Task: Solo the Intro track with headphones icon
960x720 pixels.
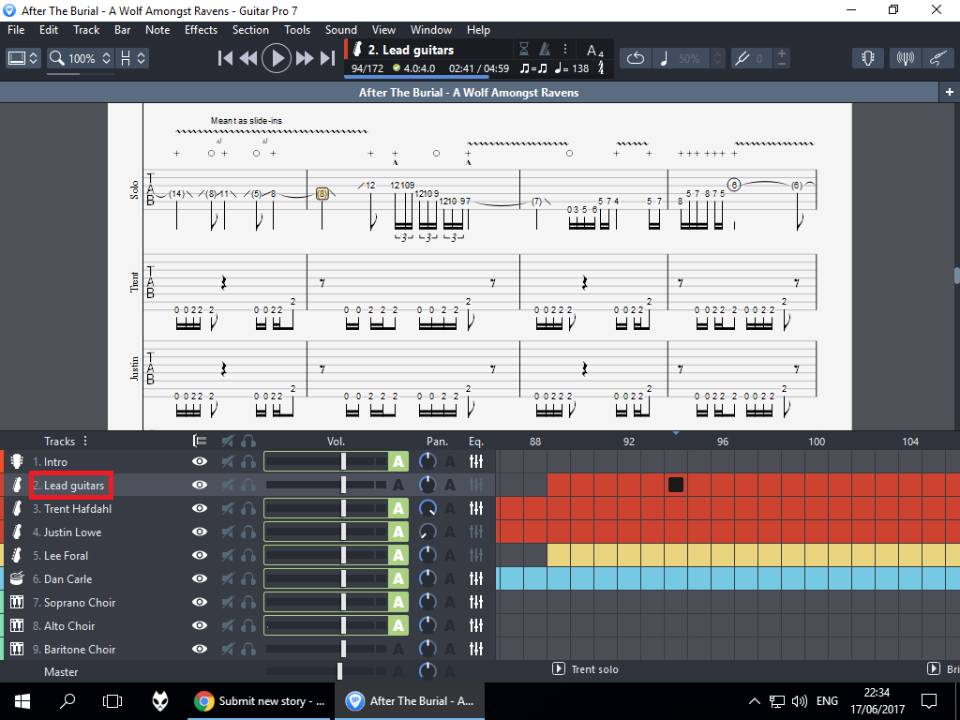Action: [x=248, y=462]
